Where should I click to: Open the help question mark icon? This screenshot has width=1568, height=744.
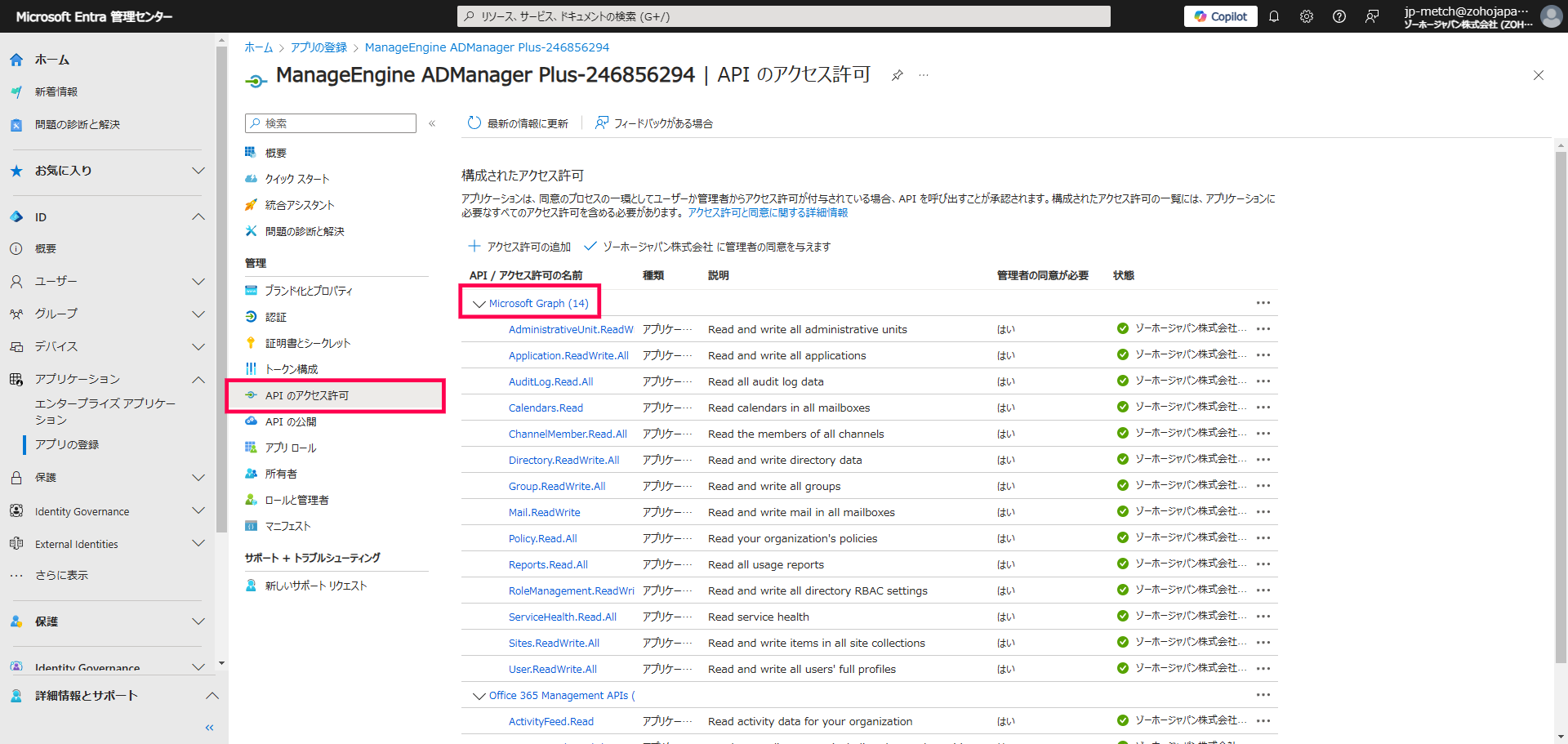tap(1339, 16)
